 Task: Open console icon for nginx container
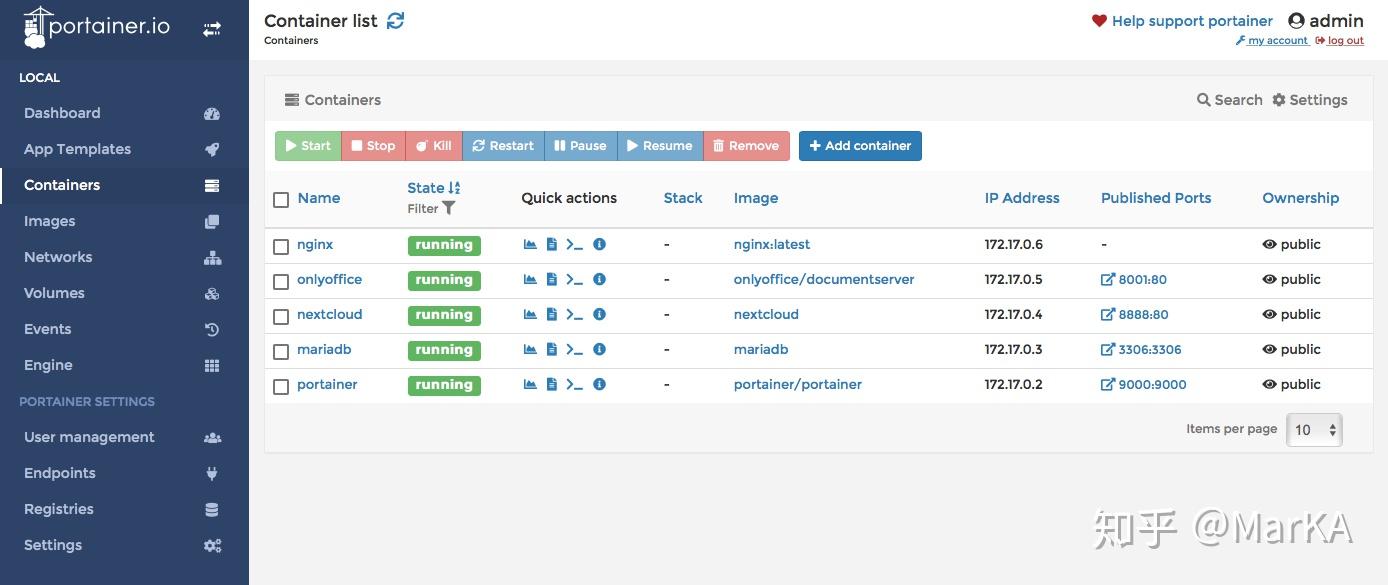tap(574, 244)
